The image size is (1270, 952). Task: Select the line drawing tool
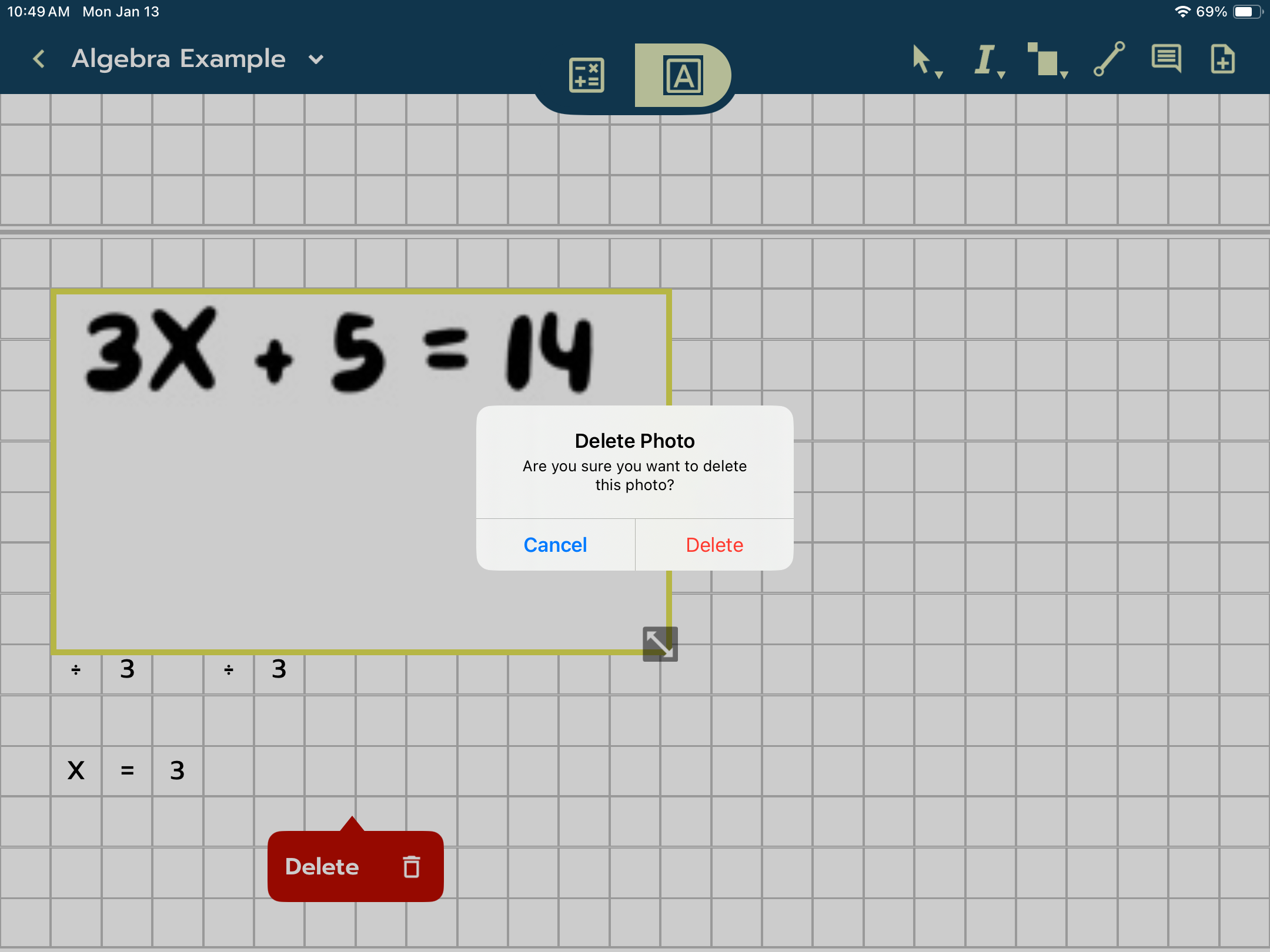[1109, 59]
